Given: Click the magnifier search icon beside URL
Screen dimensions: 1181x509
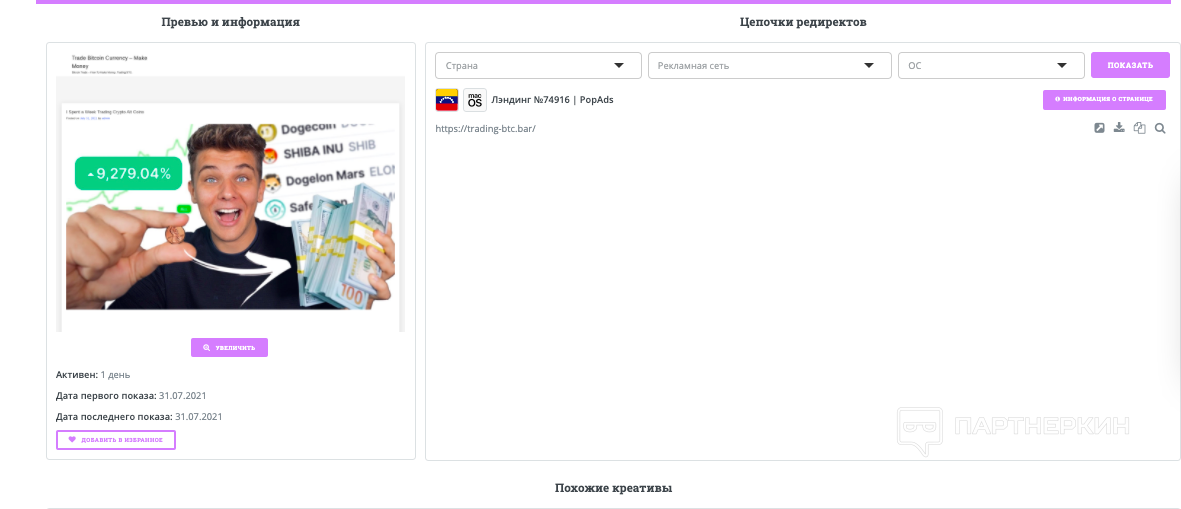Looking at the screenshot, I should [x=1160, y=128].
